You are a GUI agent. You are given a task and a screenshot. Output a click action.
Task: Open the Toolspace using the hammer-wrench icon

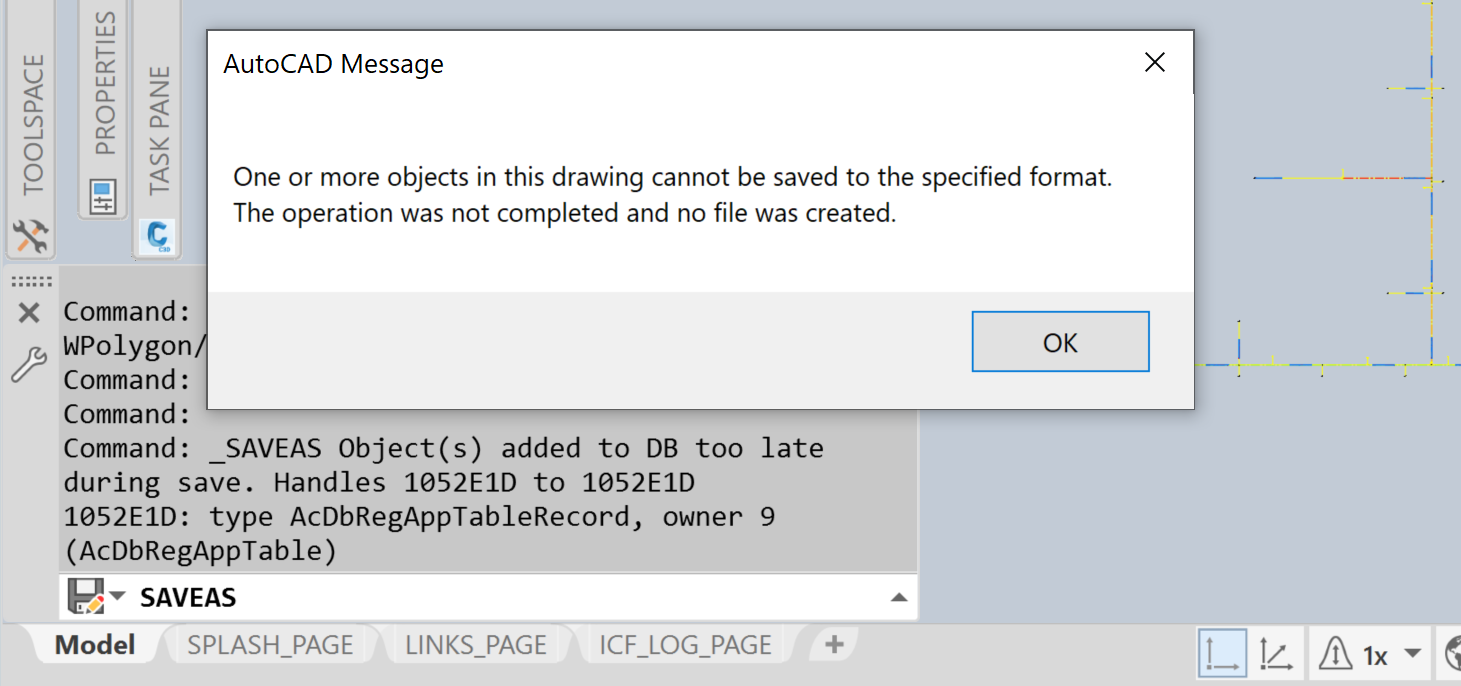pos(30,236)
